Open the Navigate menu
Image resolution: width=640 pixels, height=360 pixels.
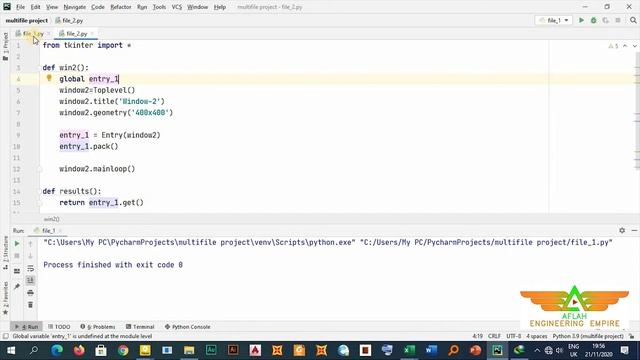click(75, 7)
